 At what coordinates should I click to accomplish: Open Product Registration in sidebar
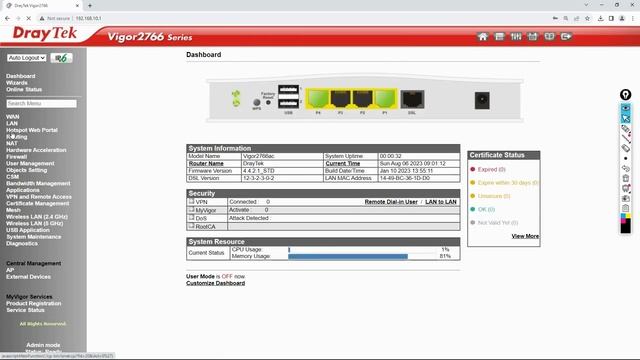(x=33, y=304)
